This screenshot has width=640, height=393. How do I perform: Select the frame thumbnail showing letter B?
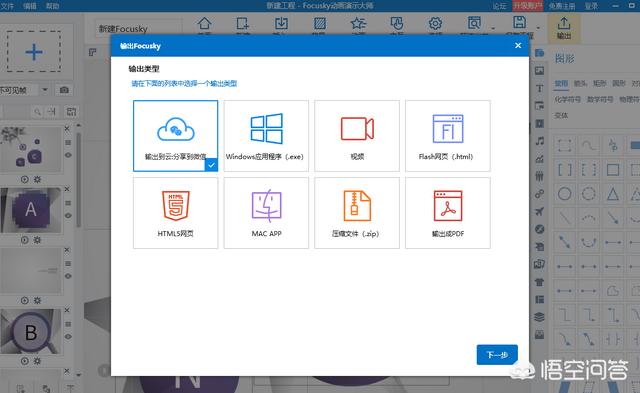[31, 331]
